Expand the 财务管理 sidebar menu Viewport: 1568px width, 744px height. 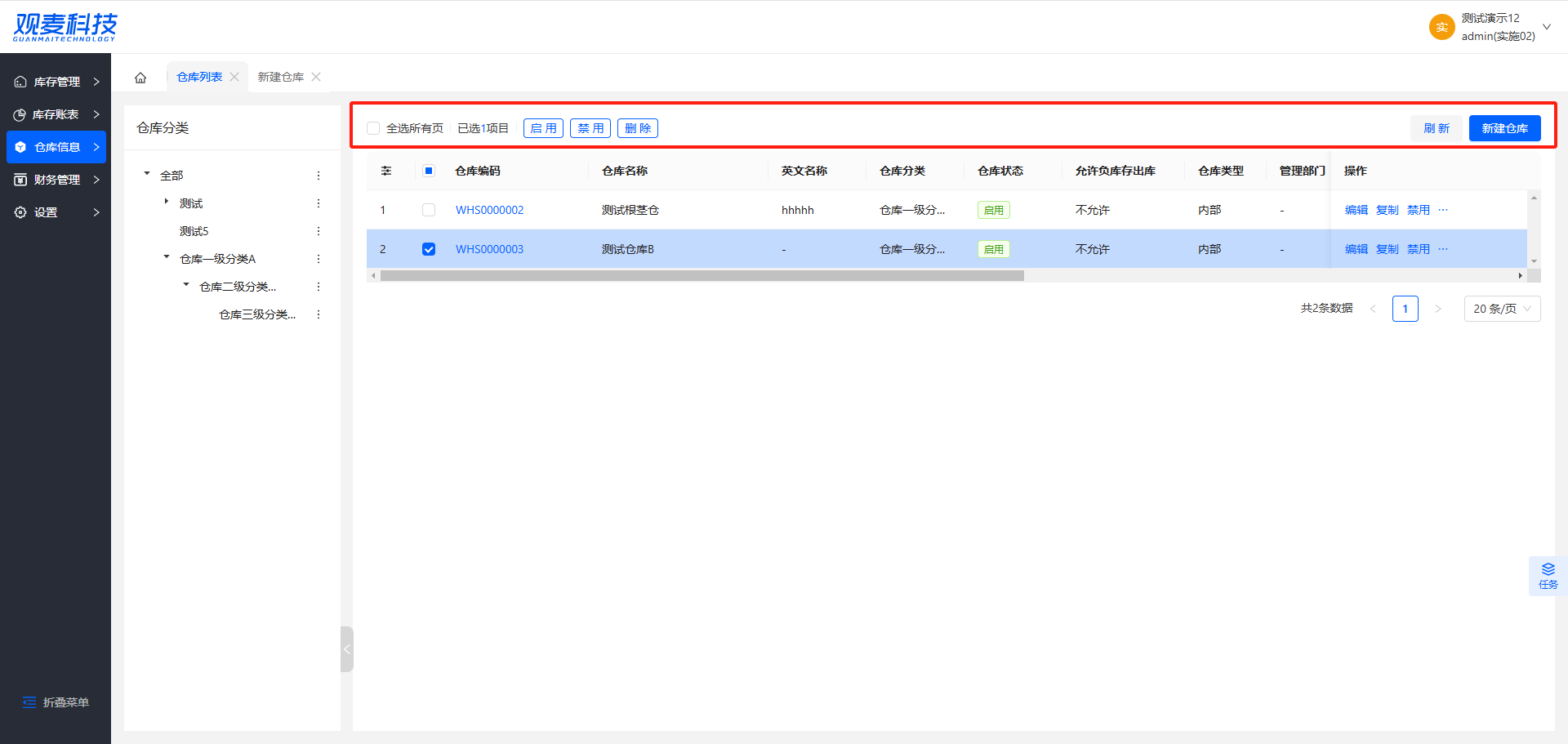56,180
